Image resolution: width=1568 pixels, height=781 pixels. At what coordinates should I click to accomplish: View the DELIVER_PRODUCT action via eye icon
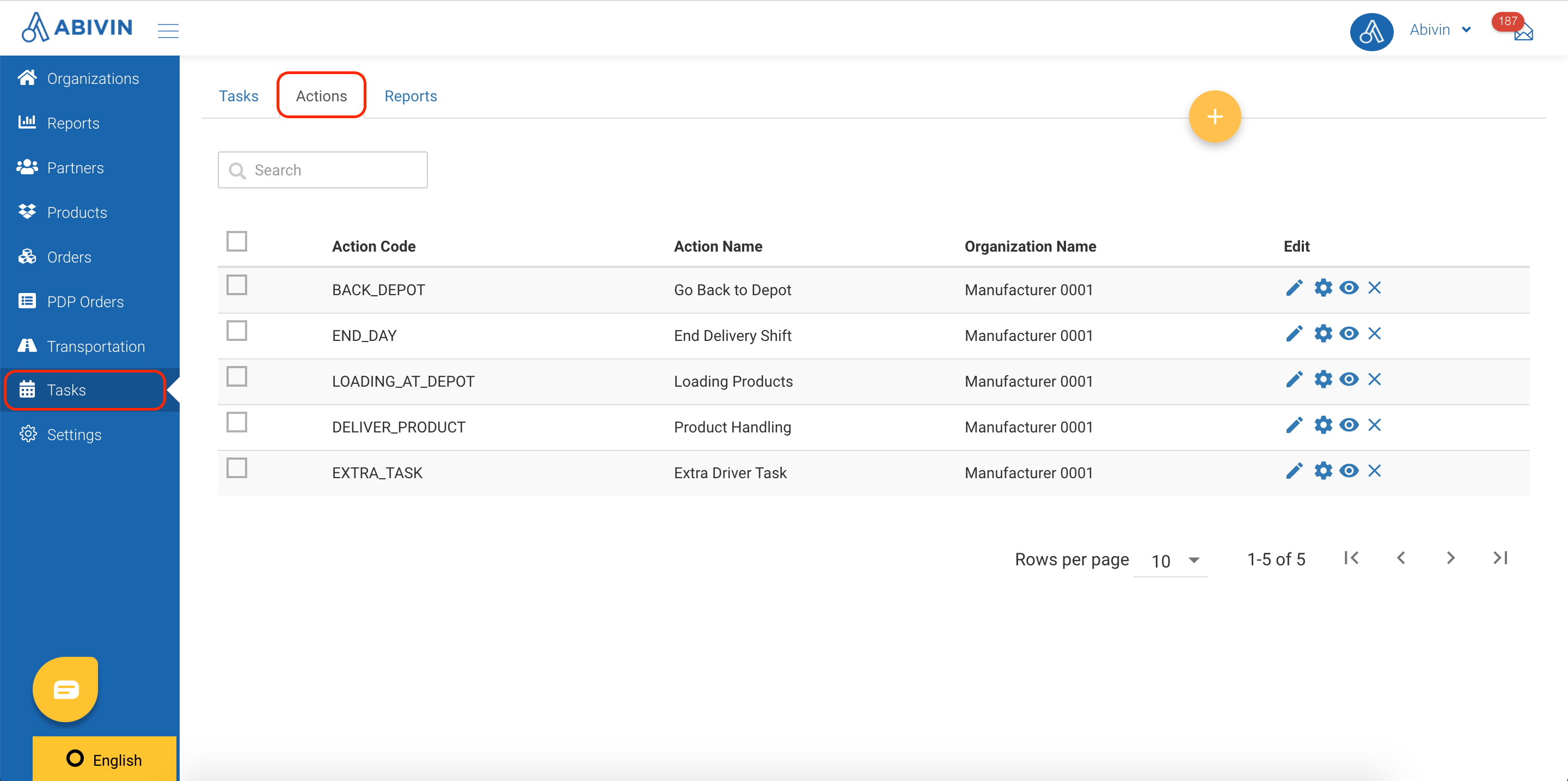click(x=1349, y=425)
